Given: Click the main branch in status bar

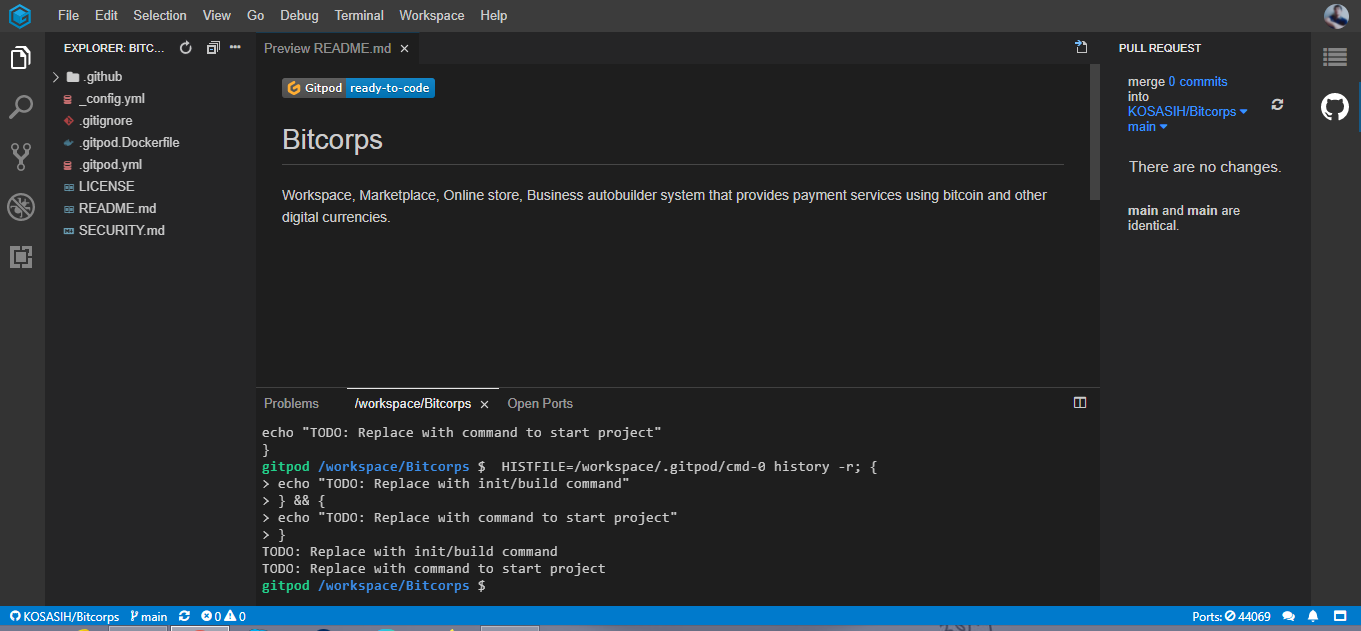Looking at the screenshot, I should click(148, 617).
